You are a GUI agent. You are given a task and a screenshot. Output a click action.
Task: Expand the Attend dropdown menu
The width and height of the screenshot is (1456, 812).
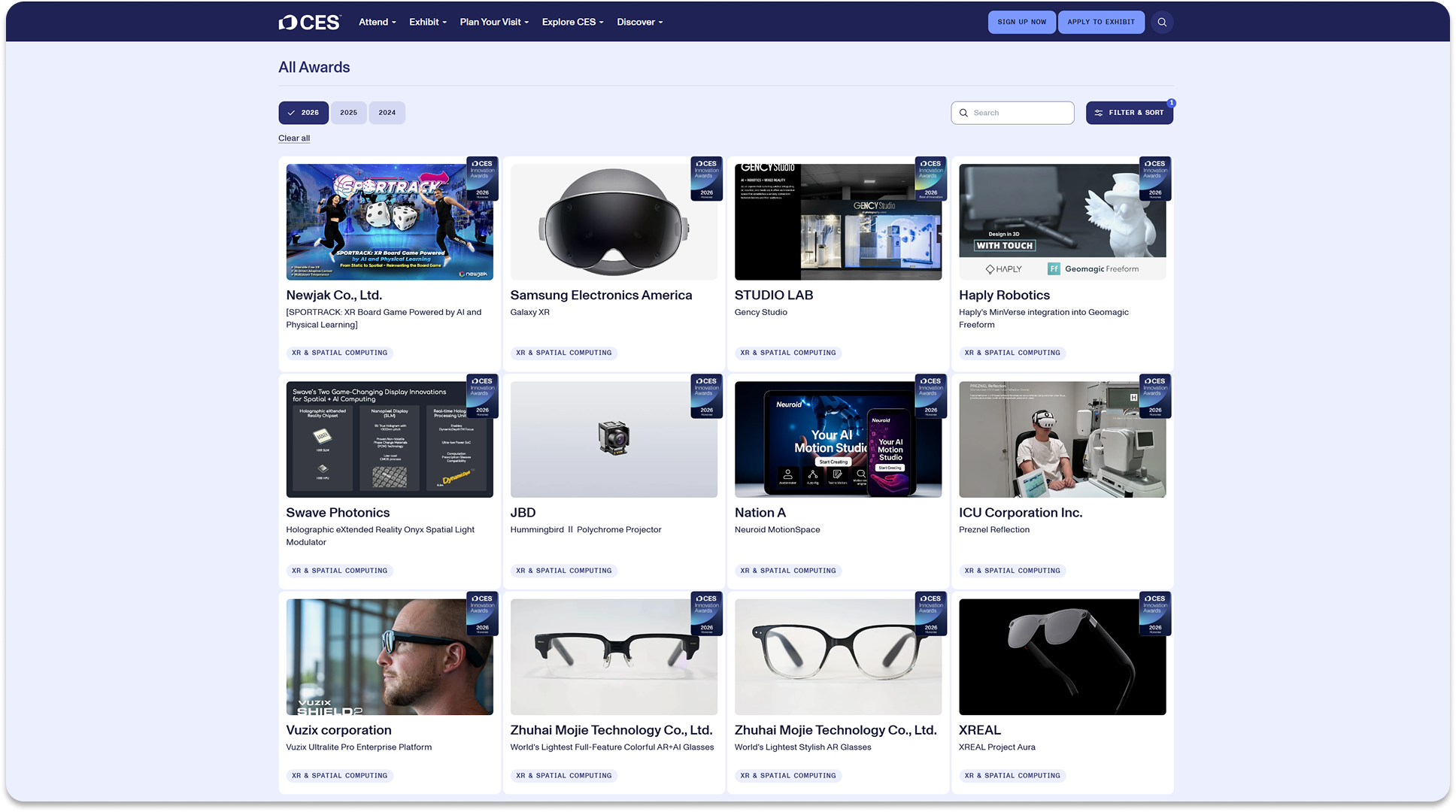[x=377, y=23]
